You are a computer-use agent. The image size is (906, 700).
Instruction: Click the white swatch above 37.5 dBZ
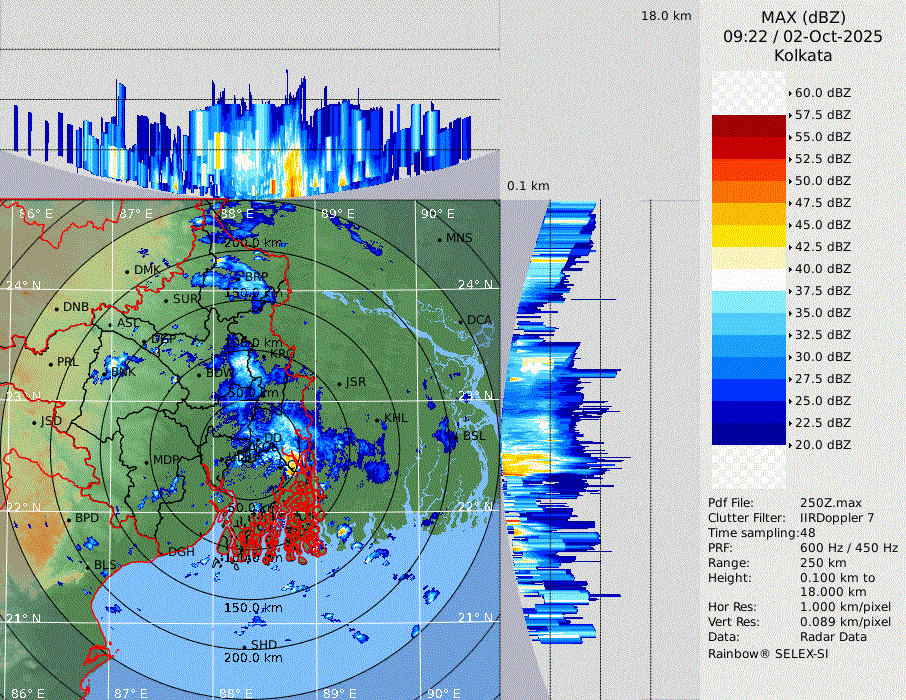(749, 280)
